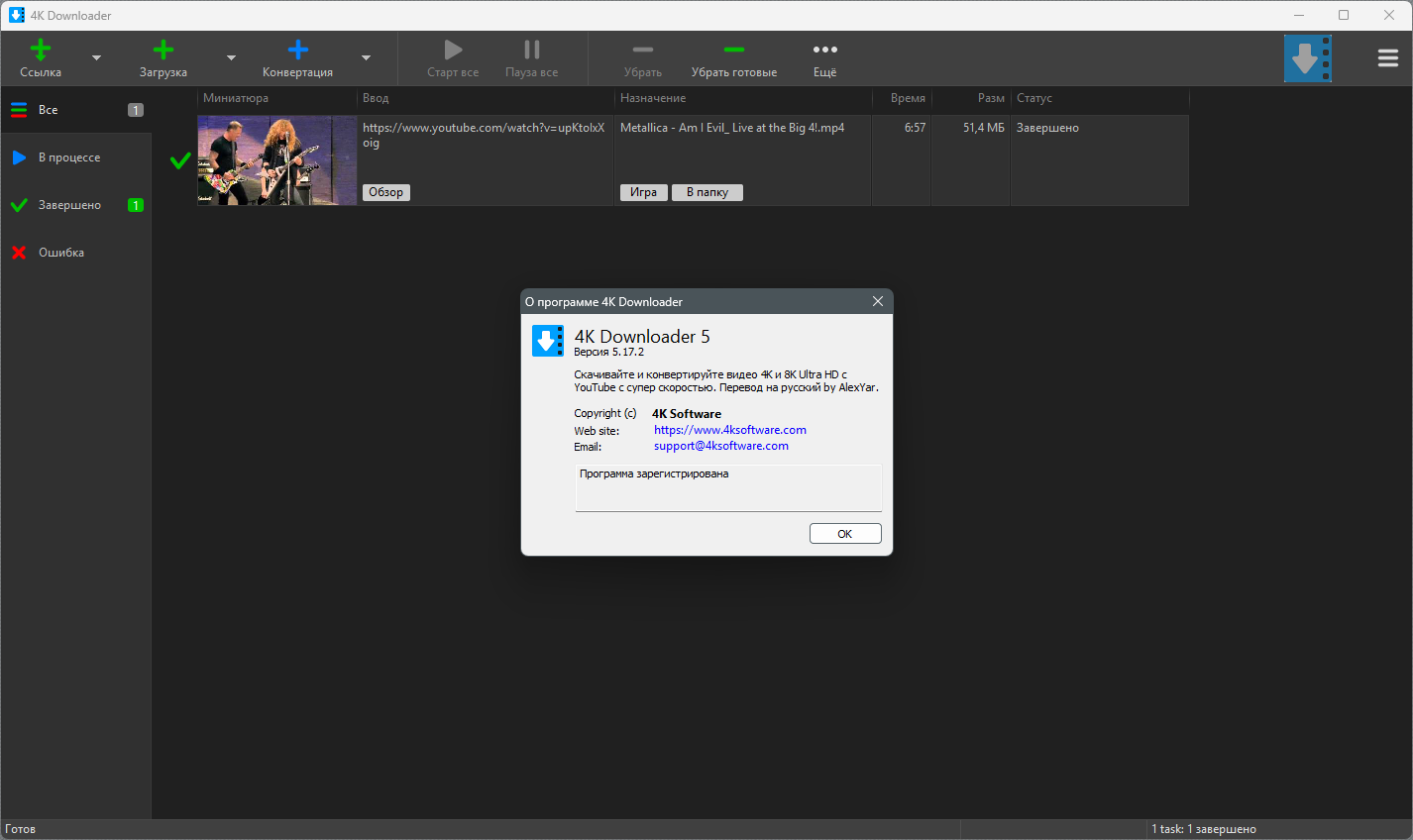
Task: Open the https://www.4ksoftware.com link
Action: (x=730, y=430)
